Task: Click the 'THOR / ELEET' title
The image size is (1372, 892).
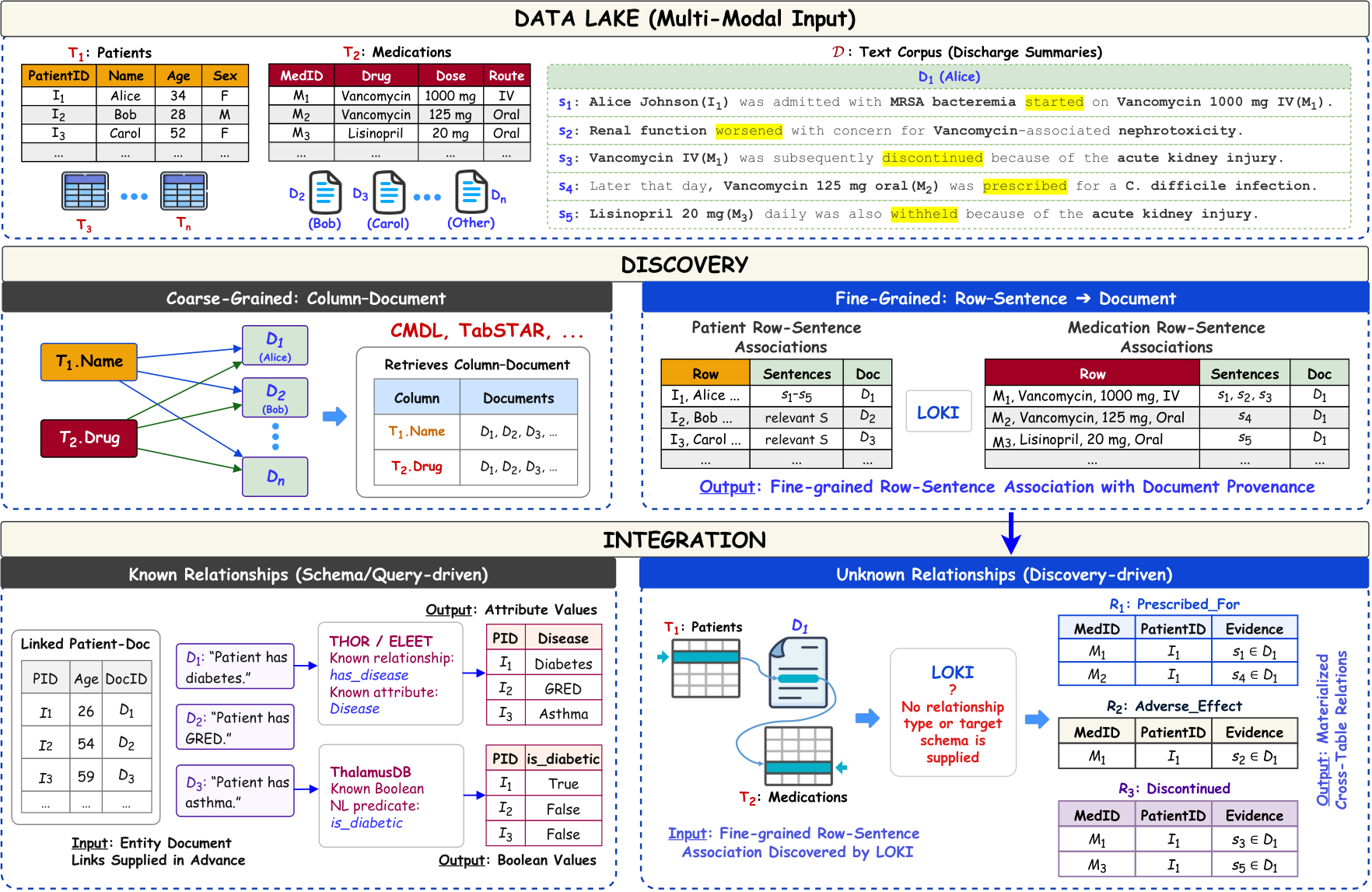Action: [380, 641]
